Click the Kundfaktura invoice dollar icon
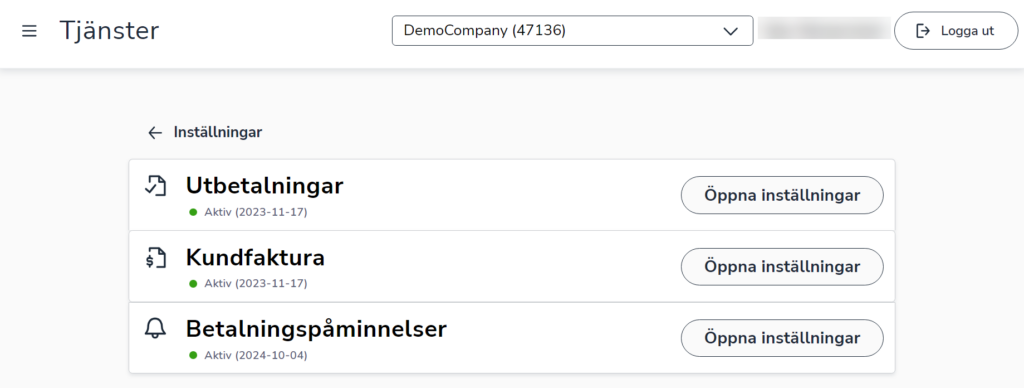This screenshot has width=1024, height=388. pyautogui.click(x=155, y=258)
